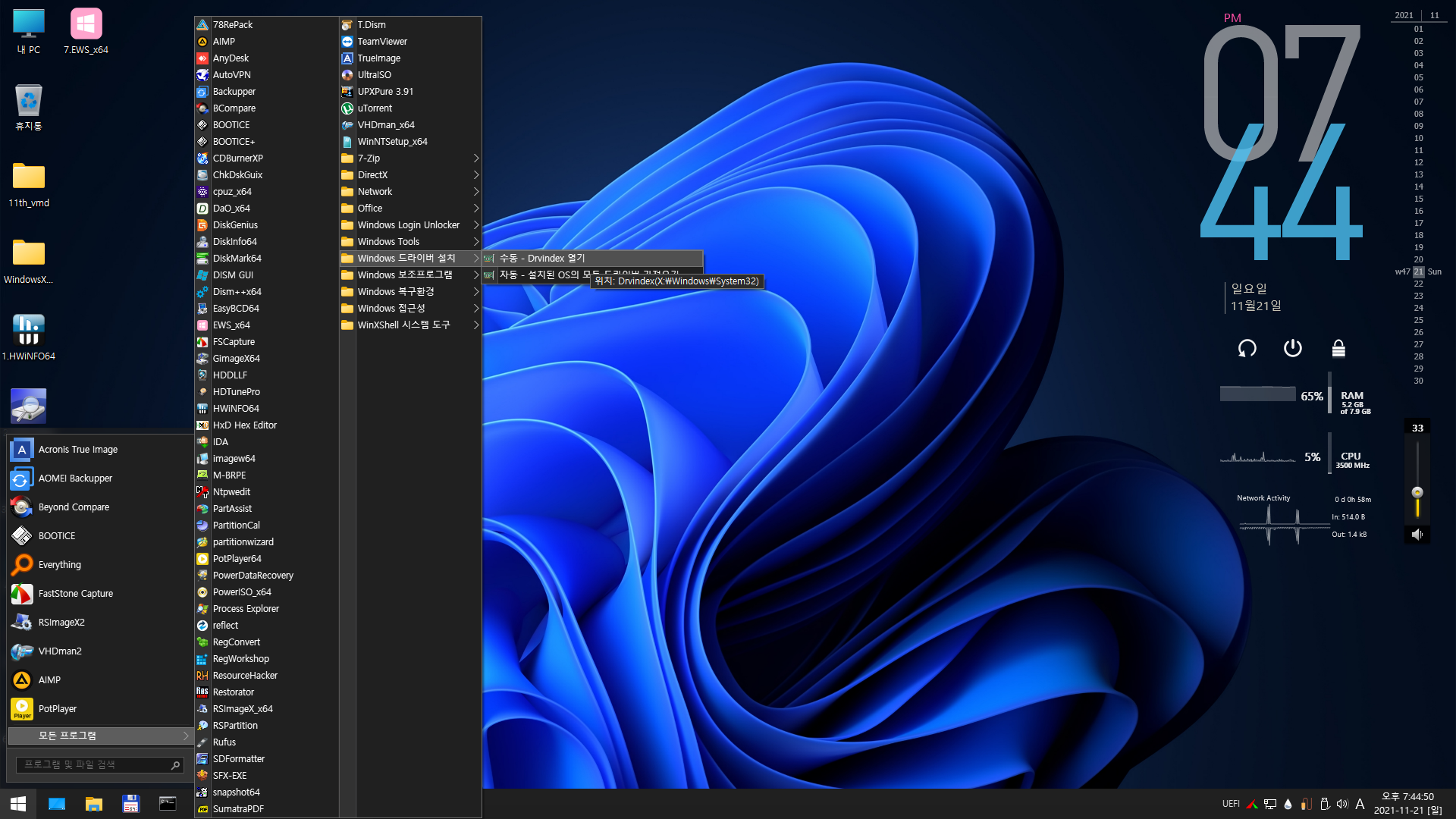Viewport: 1456px width, 819px height.
Task: Launch VHDman2 from start menu
Action: point(100,651)
